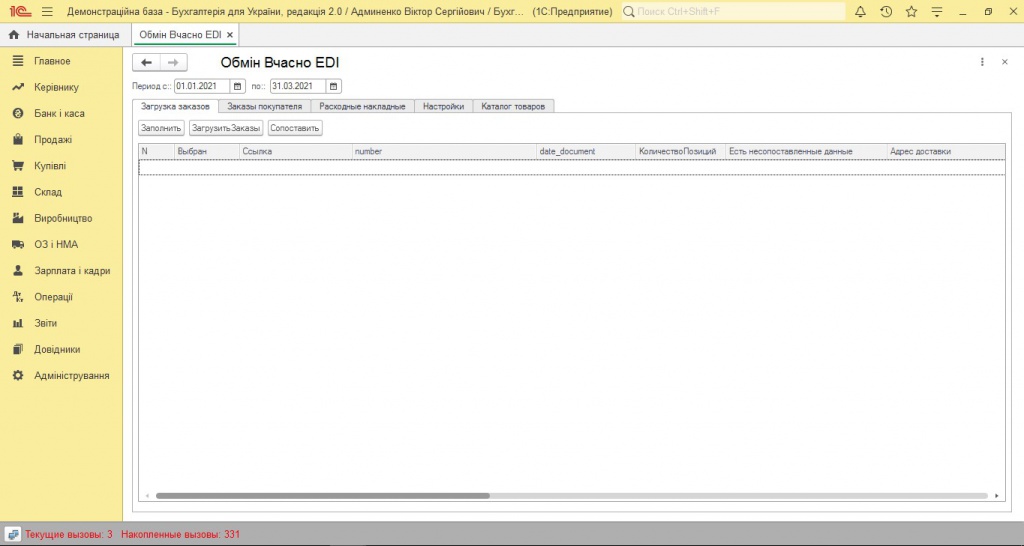This screenshot has height=546, width=1024.
Task: Open history clock icon
Action: click(x=886, y=12)
